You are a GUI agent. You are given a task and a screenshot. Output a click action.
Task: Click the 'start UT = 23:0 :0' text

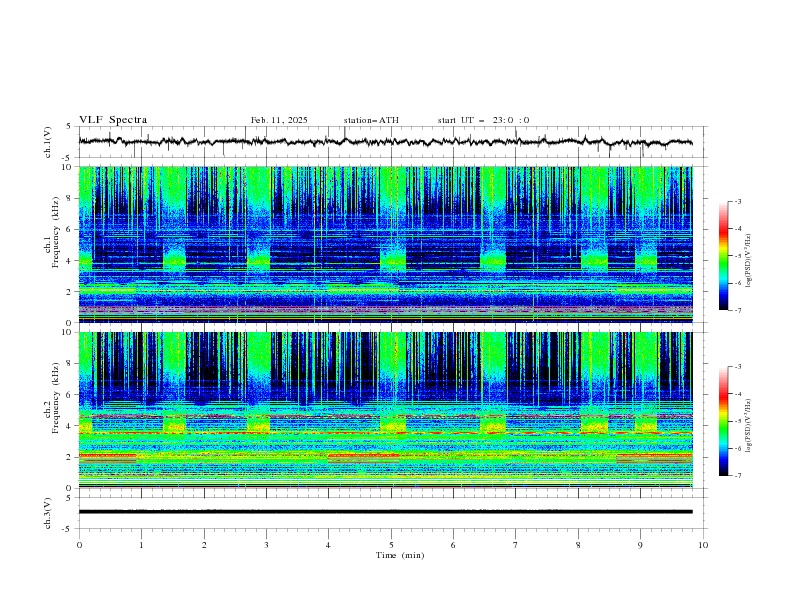pos(483,120)
